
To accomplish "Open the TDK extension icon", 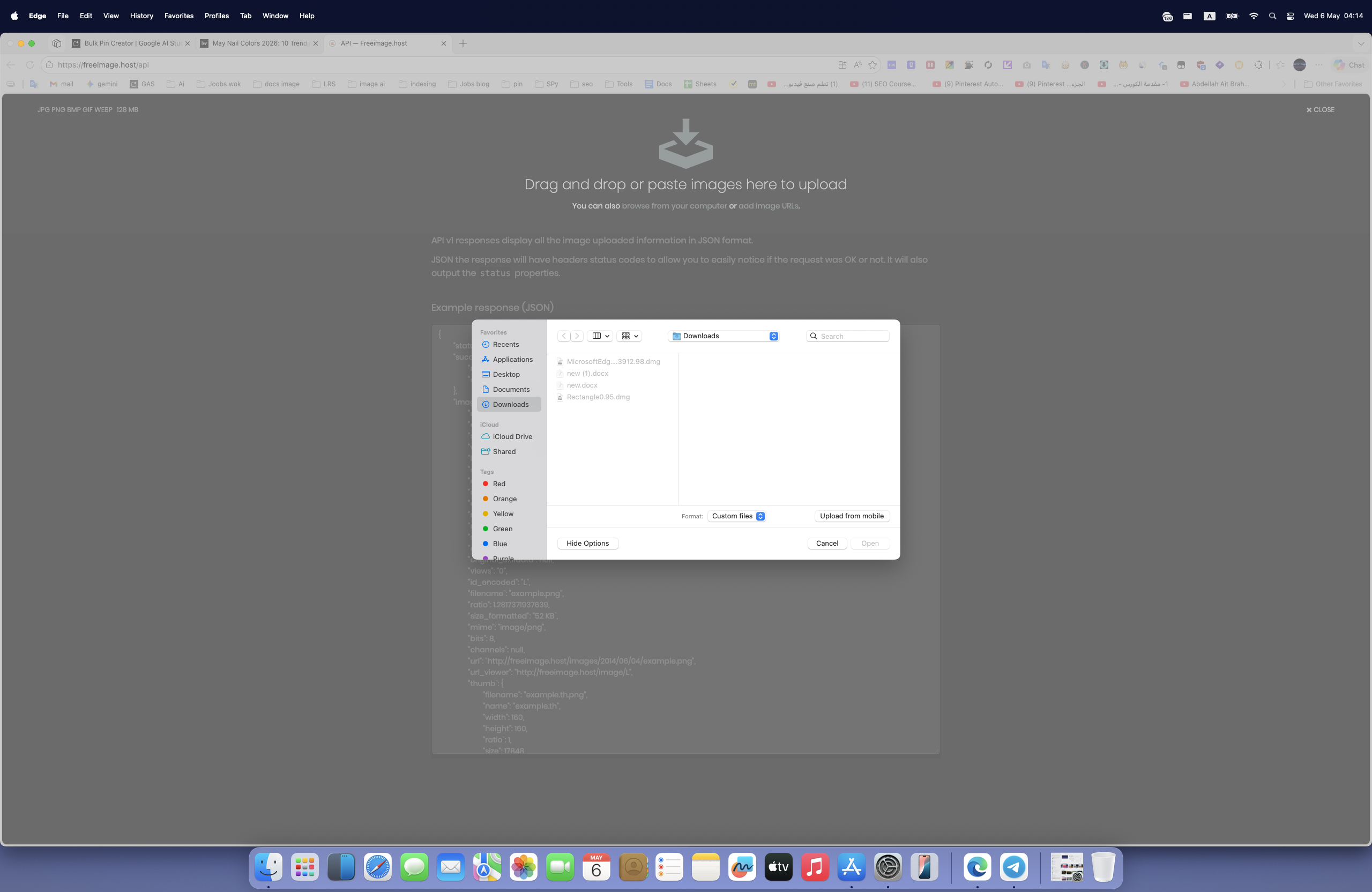I will (892, 64).
